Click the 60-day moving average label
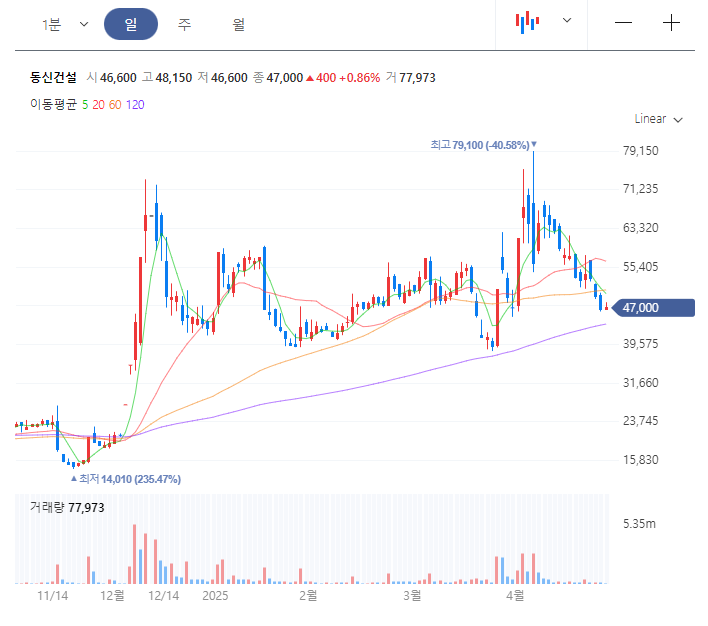Image resolution: width=708 pixels, height=626 pixels. point(115,105)
